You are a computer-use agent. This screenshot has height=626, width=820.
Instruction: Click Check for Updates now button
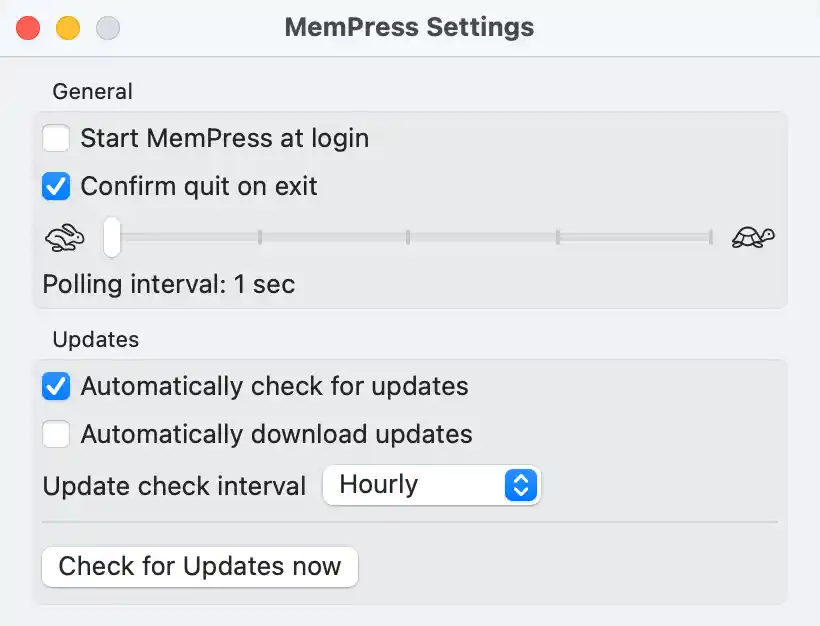[200, 566]
